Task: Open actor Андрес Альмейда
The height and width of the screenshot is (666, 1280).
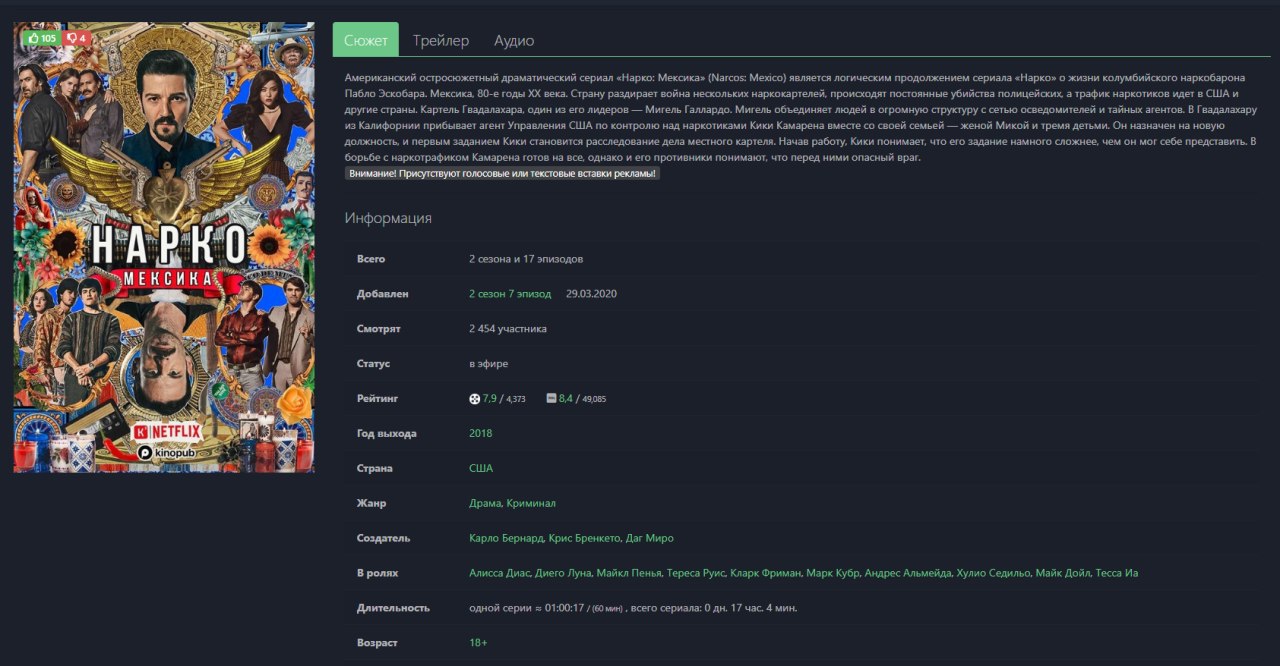Action: pyautogui.click(x=908, y=573)
